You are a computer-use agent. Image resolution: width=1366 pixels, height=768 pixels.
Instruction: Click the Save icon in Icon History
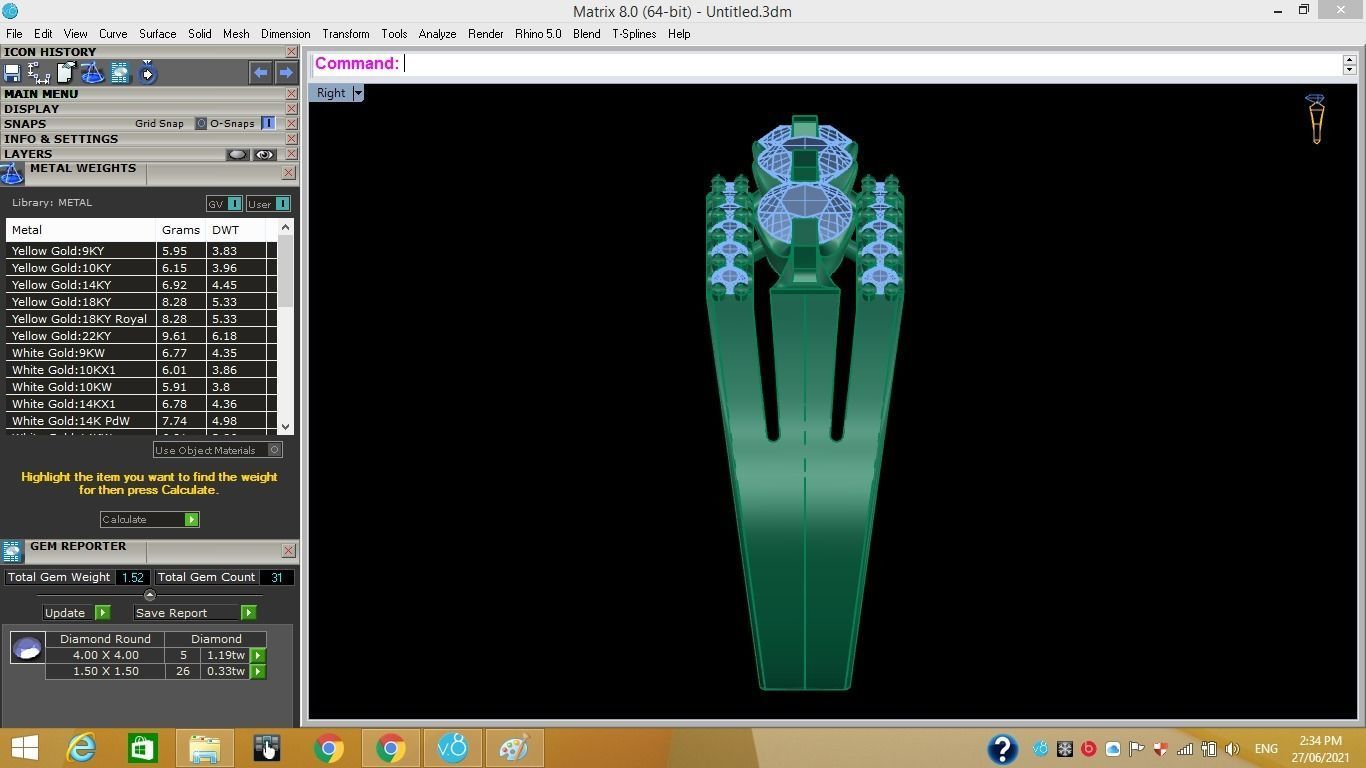(12, 73)
